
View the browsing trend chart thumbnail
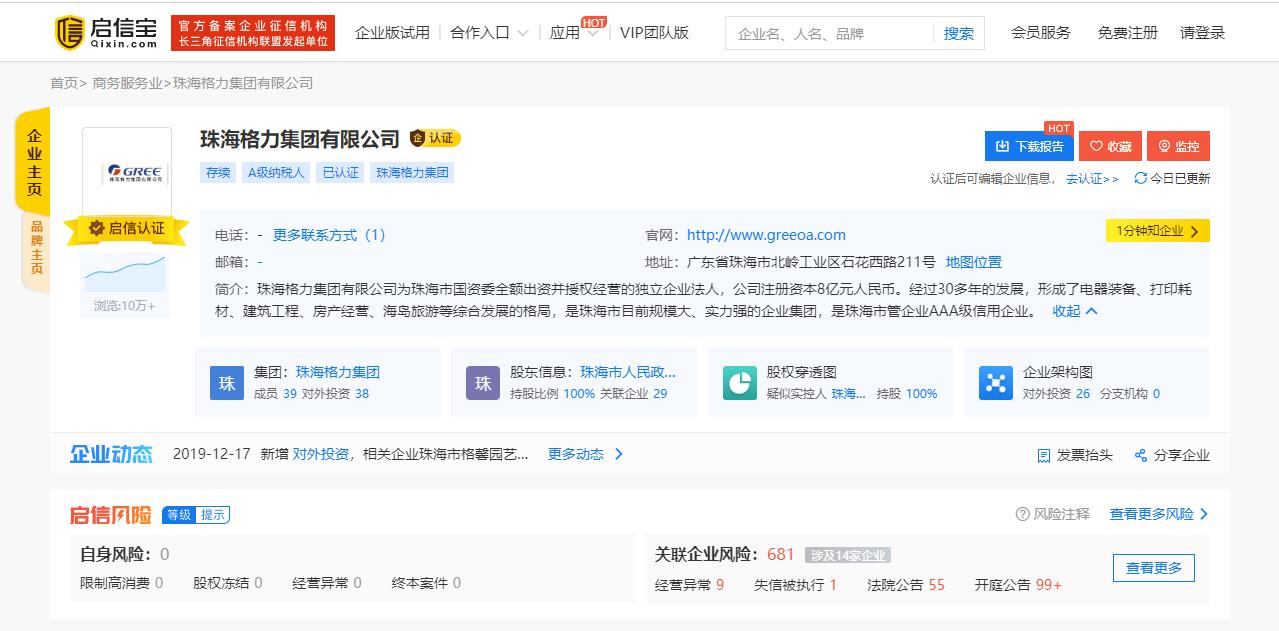pos(125,272)
